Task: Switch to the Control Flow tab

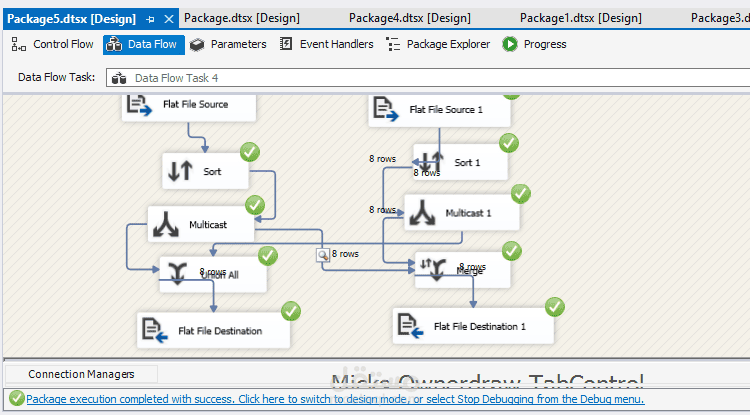Action: 53,44
